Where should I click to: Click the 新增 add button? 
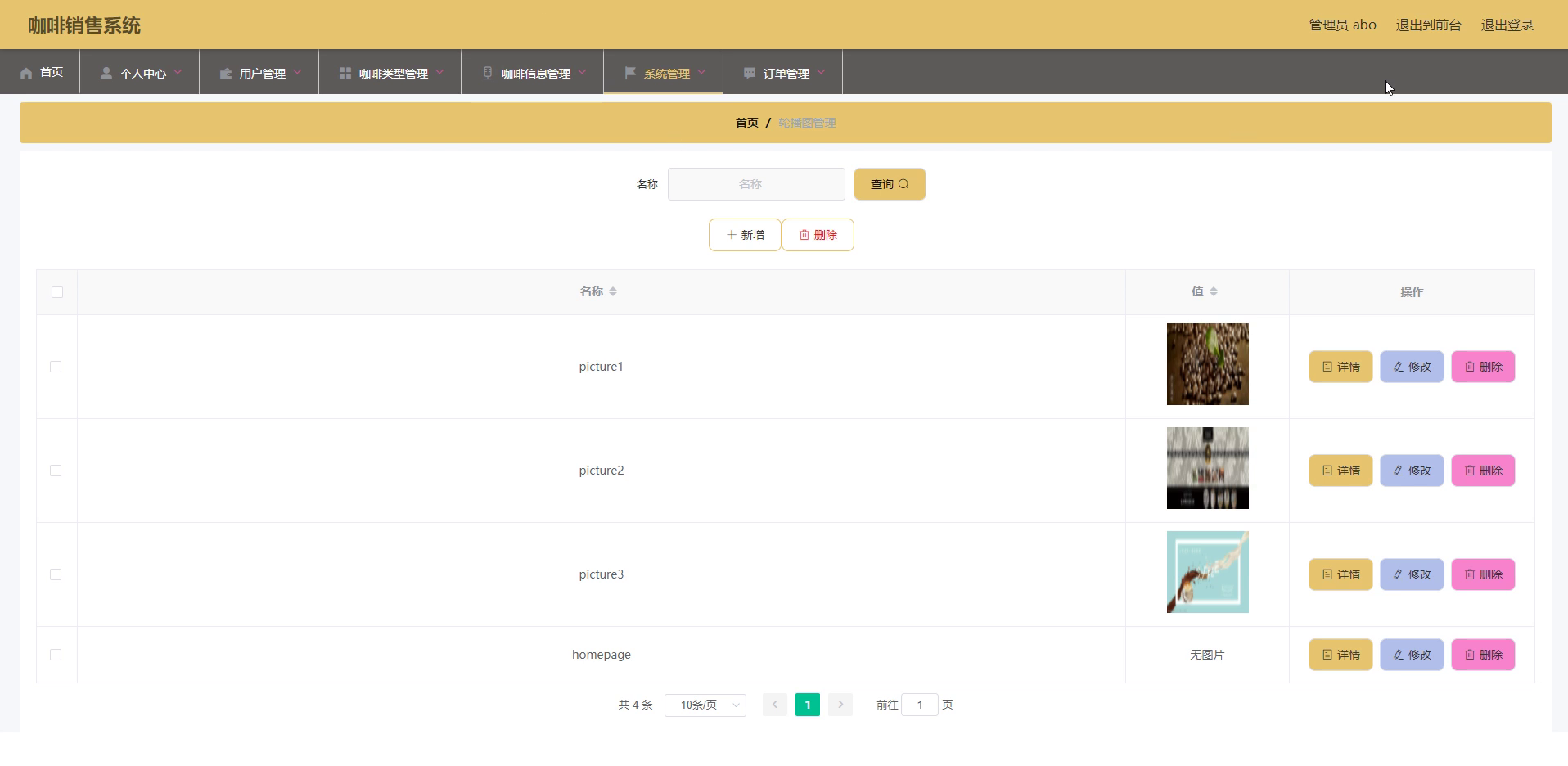(745, 235)
